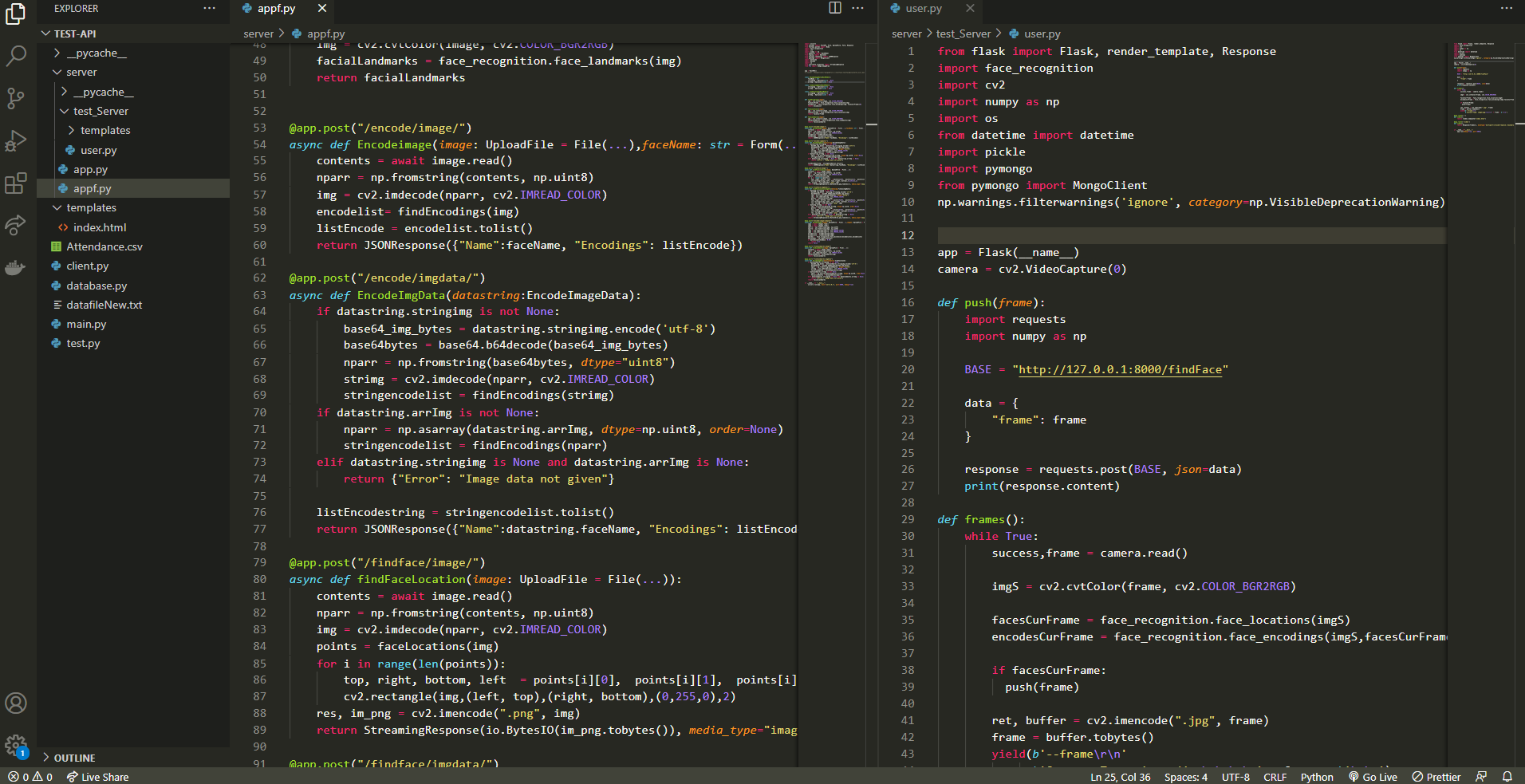Click the server breadcrumb above appf.py

click(x=258, y=33)
